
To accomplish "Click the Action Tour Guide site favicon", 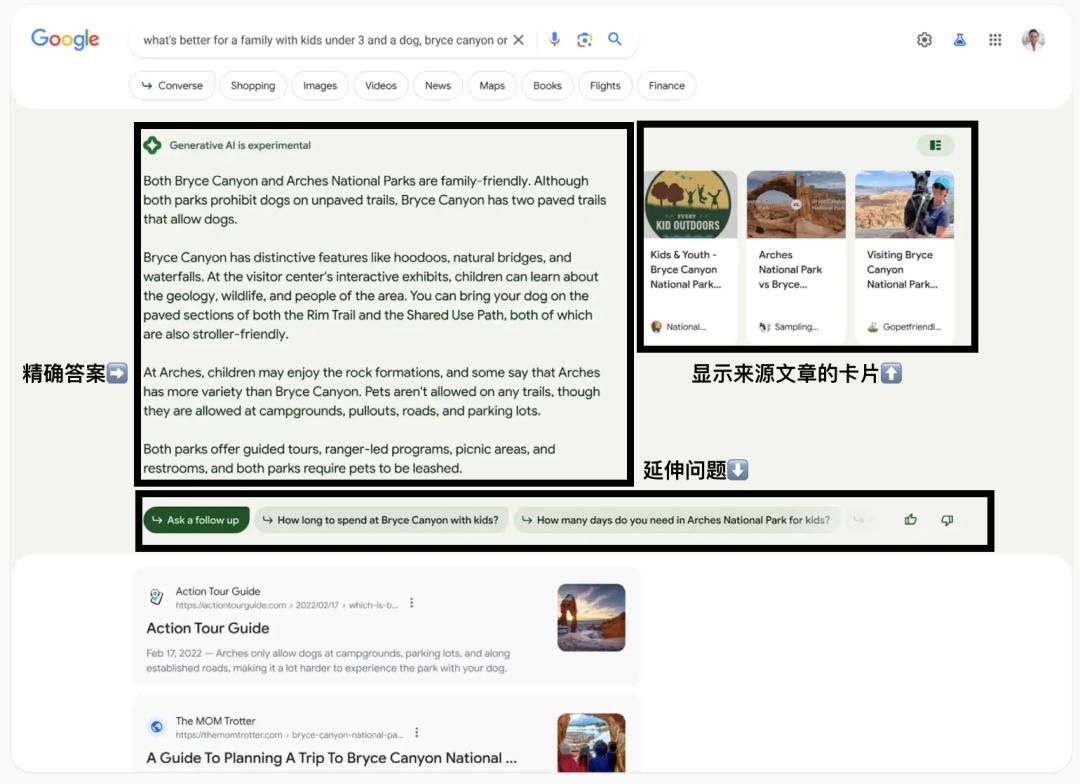I will [156, 597].
